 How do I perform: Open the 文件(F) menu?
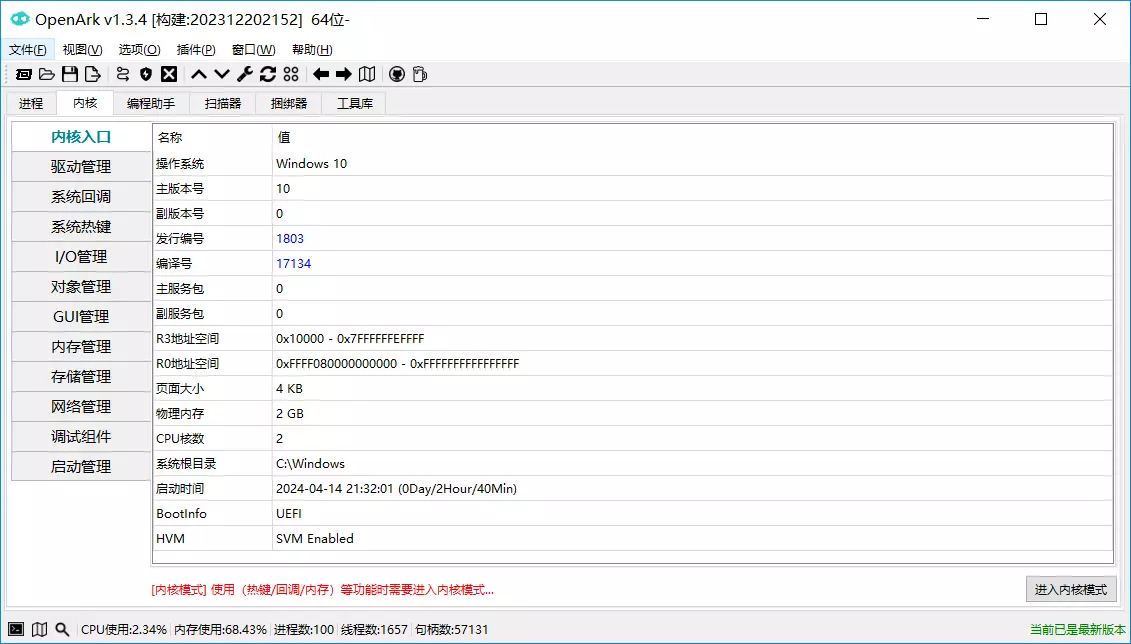[28, 50]
